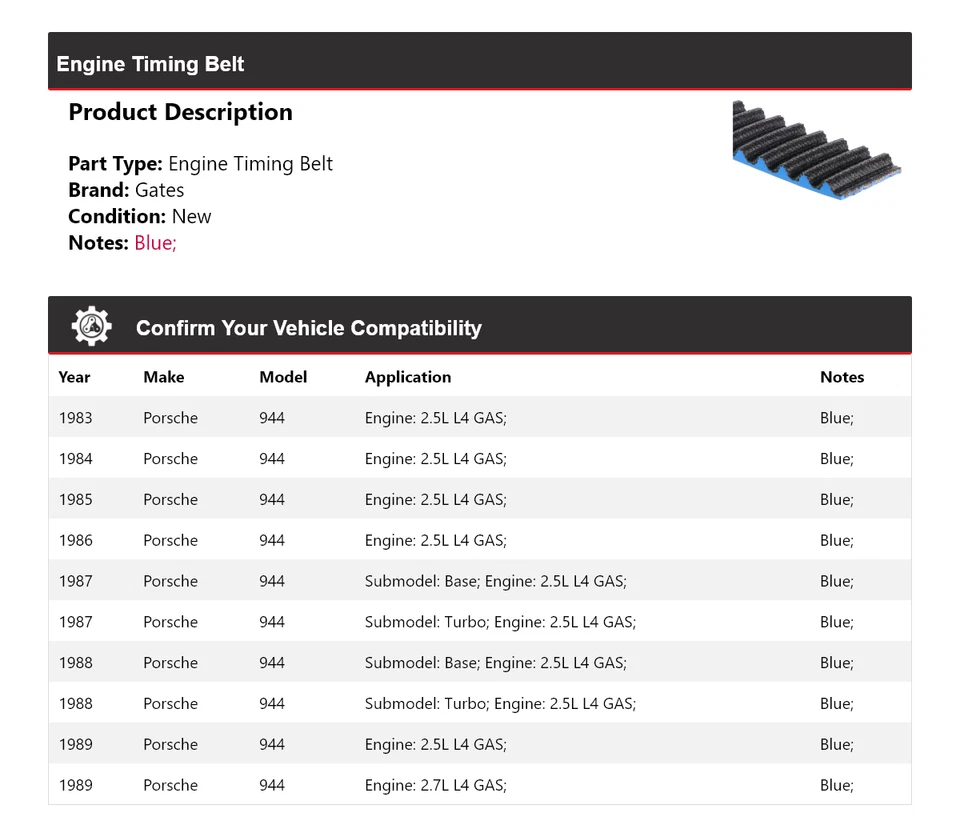This screenshot has height=837, width=960.
Task: Click the Make column header
Action: pos(163,377)
